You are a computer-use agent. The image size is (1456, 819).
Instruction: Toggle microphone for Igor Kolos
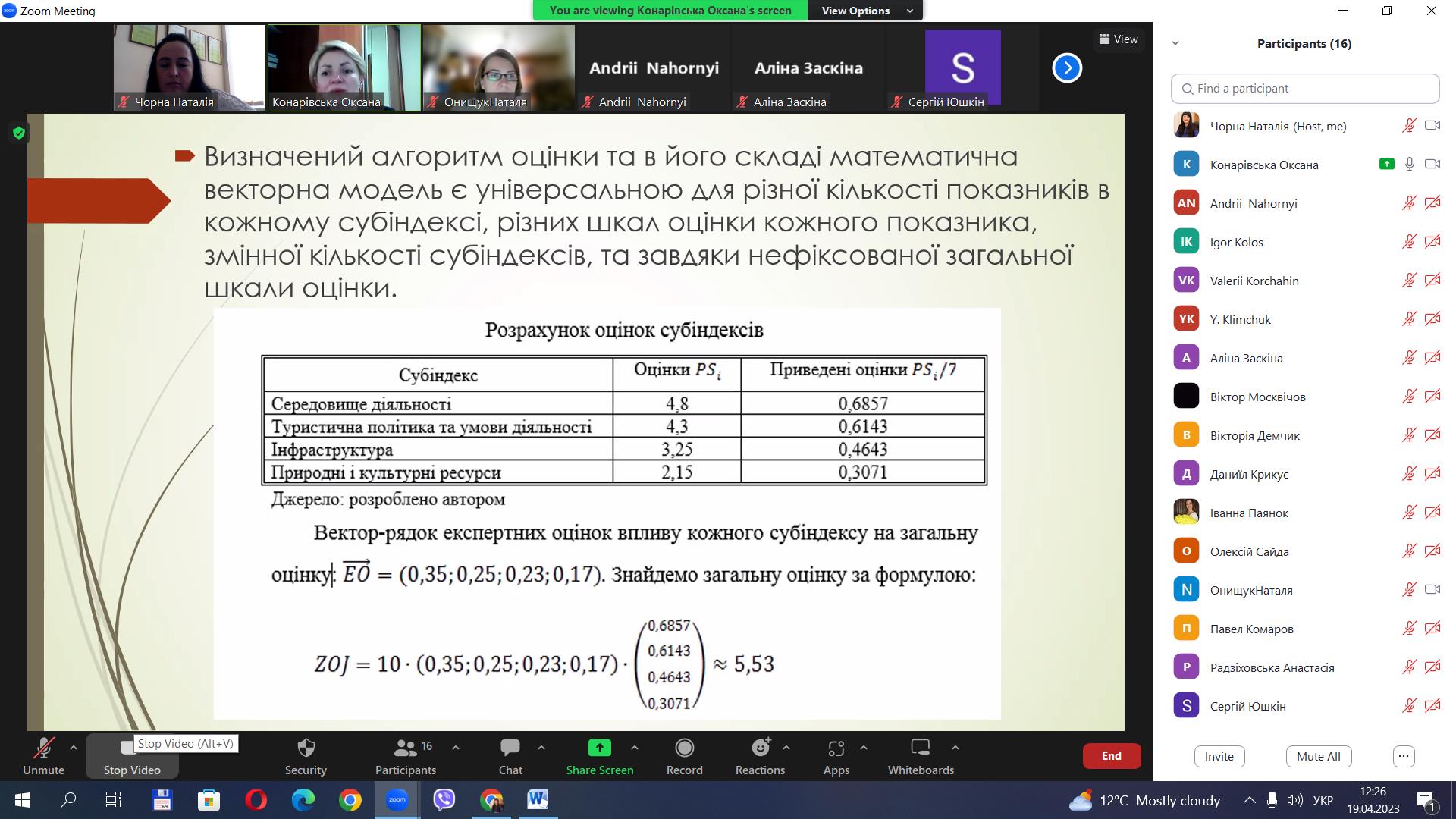[1408, 242]
